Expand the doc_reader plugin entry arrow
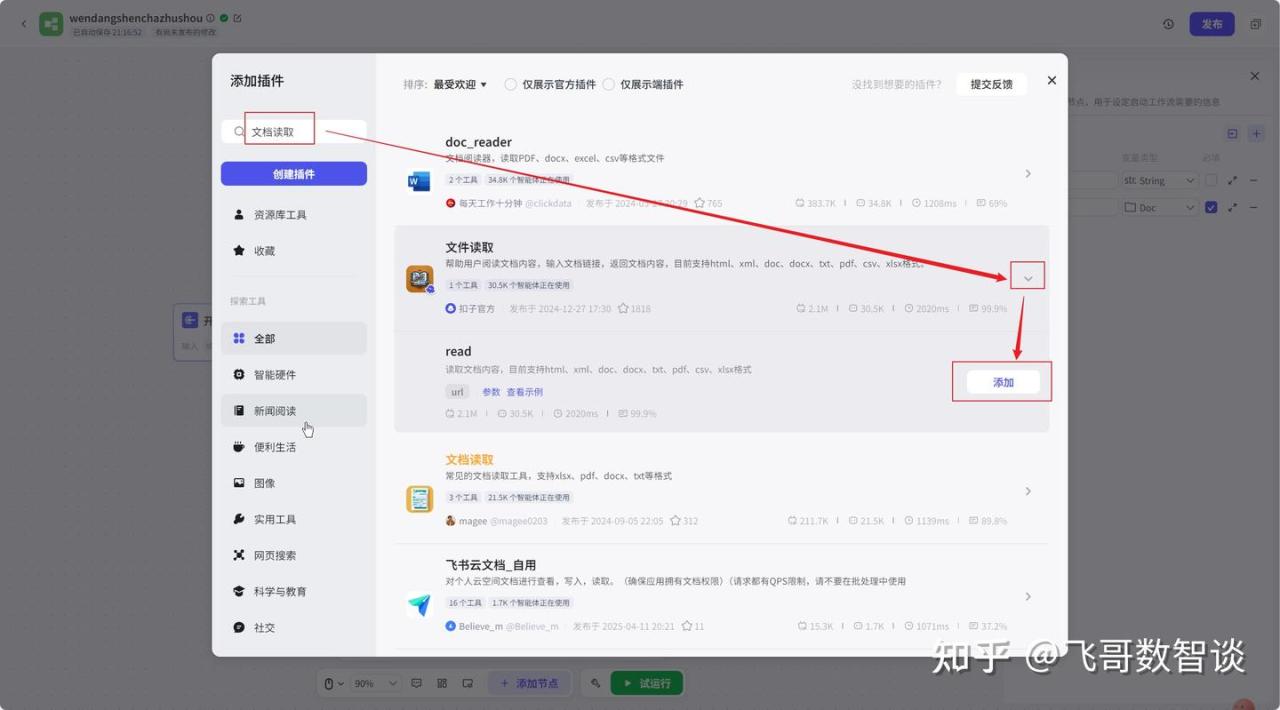 [1028, 174]
